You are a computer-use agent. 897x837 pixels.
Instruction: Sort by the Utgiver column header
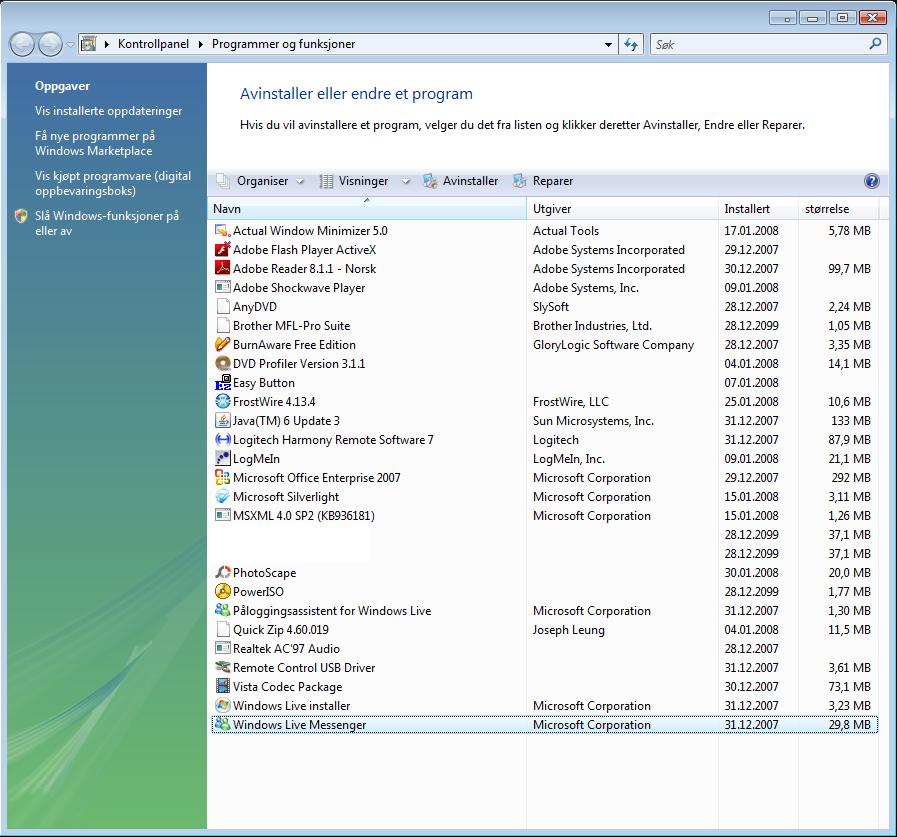(x=622, y=209)
